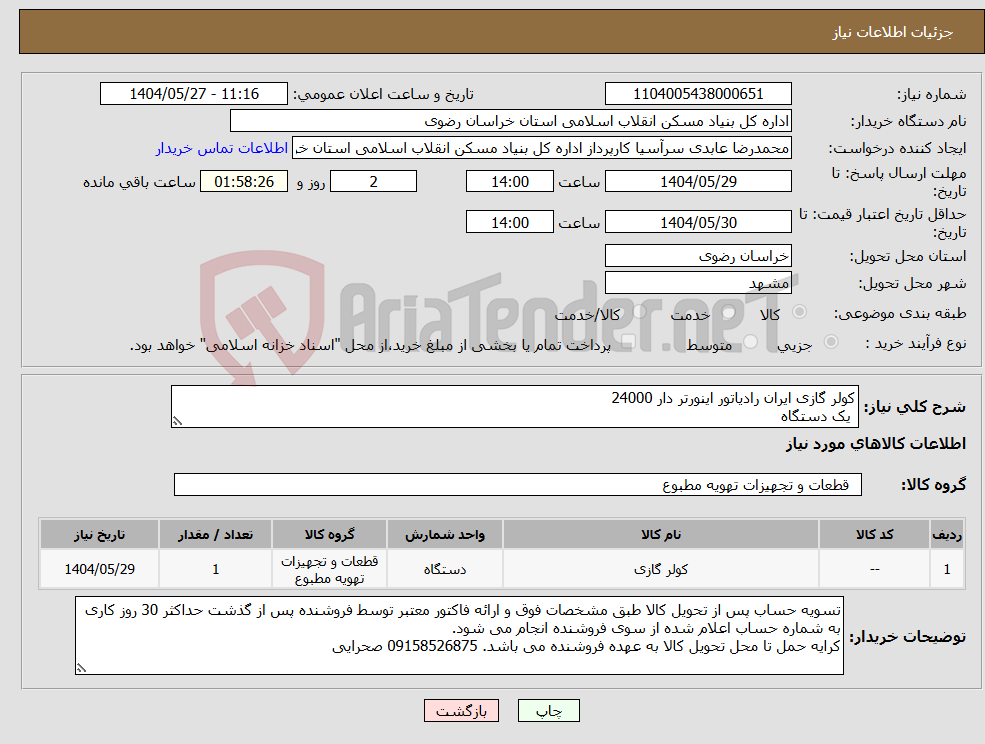Select جزیی as نوع فرآیند خرید
Image resolution: width=985 pixels, height=744 pixels.
[831, 341]
